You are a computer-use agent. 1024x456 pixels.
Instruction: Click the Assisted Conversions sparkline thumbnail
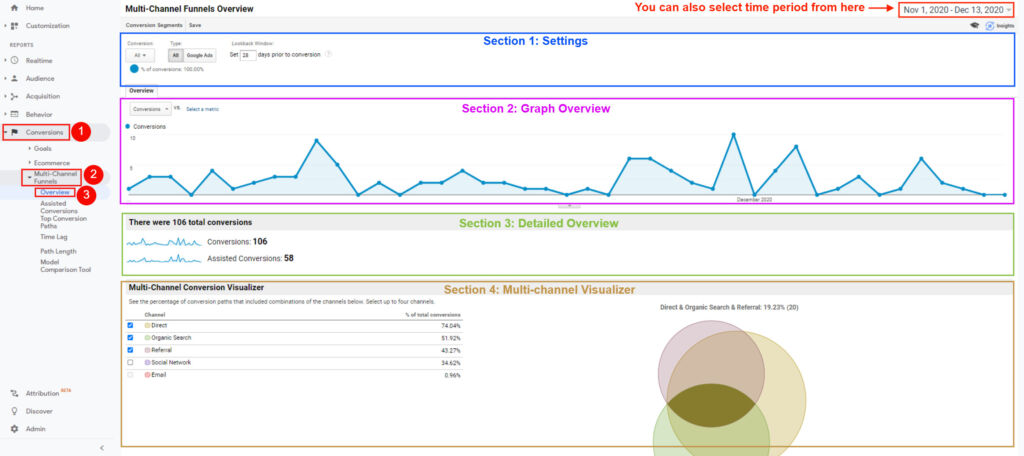[x=164, y=259]
